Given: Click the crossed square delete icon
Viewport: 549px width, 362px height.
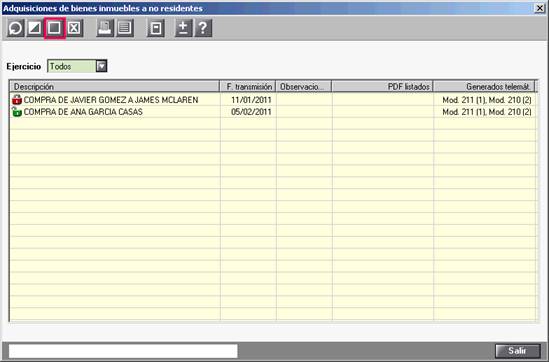Looking at the screenshot, I should tap(74, 28).
